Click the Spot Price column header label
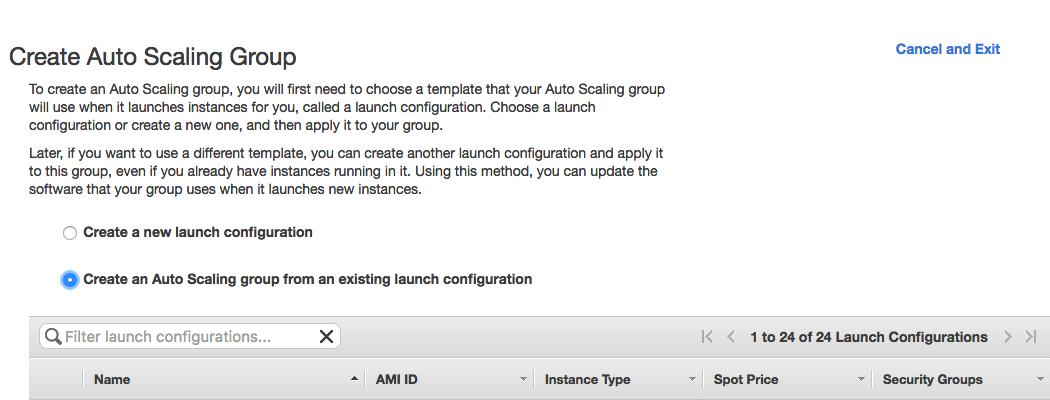This screenshot has height=400, width=1050. point(746,380)
